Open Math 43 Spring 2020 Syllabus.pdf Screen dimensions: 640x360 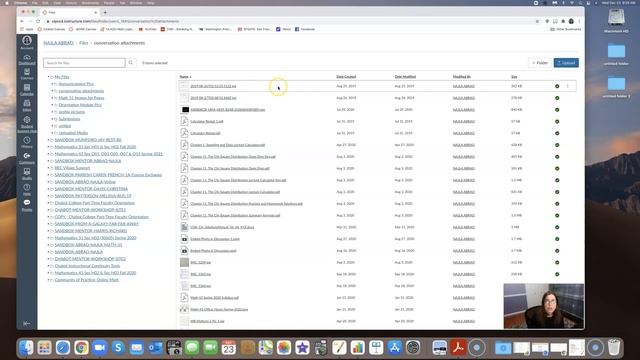click(x=214, y=298)
